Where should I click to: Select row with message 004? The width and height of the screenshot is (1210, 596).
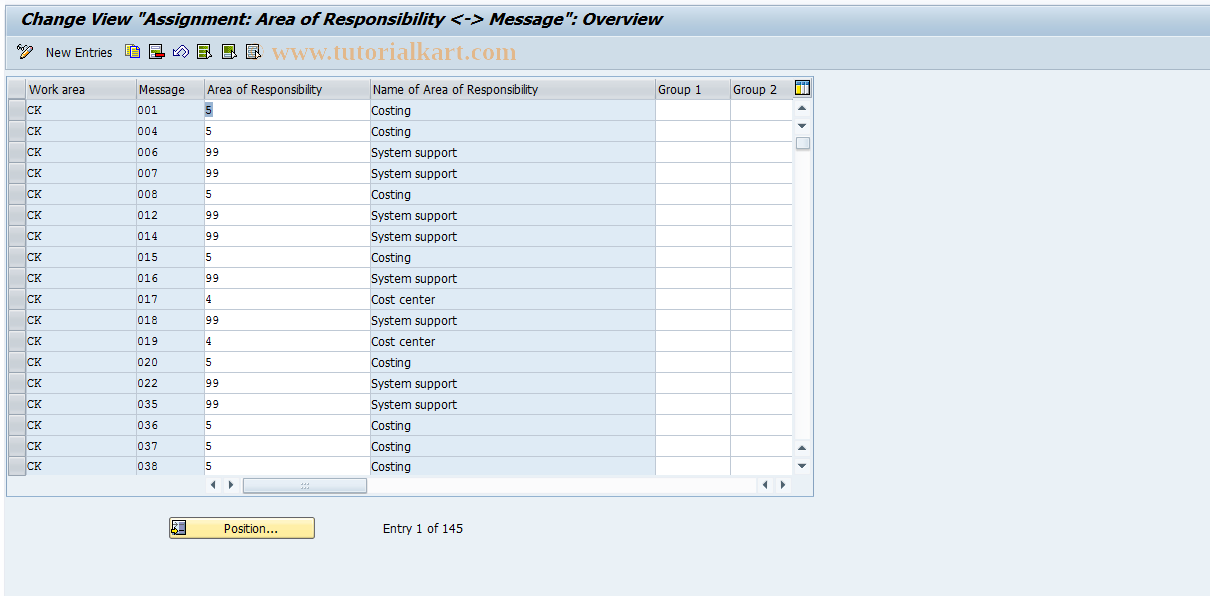tap(17, 131)
